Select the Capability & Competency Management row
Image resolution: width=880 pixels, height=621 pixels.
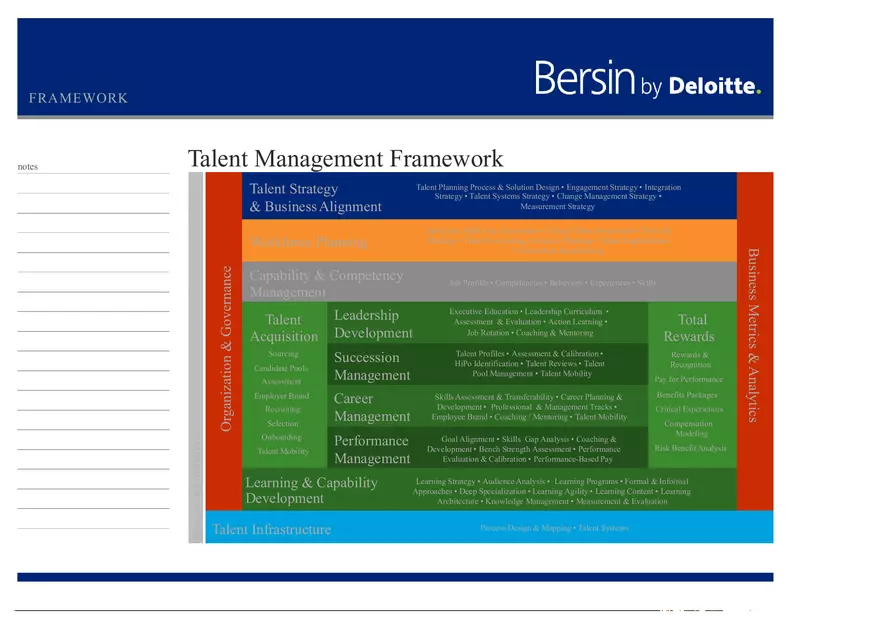326,283
